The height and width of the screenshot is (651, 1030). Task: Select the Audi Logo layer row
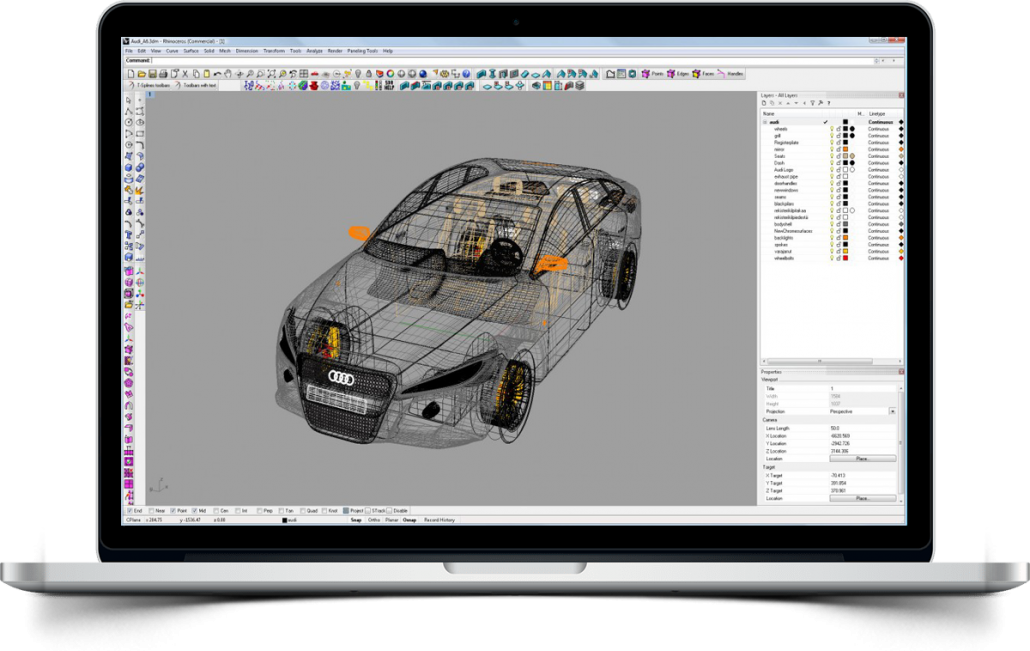tap(832, 169)
